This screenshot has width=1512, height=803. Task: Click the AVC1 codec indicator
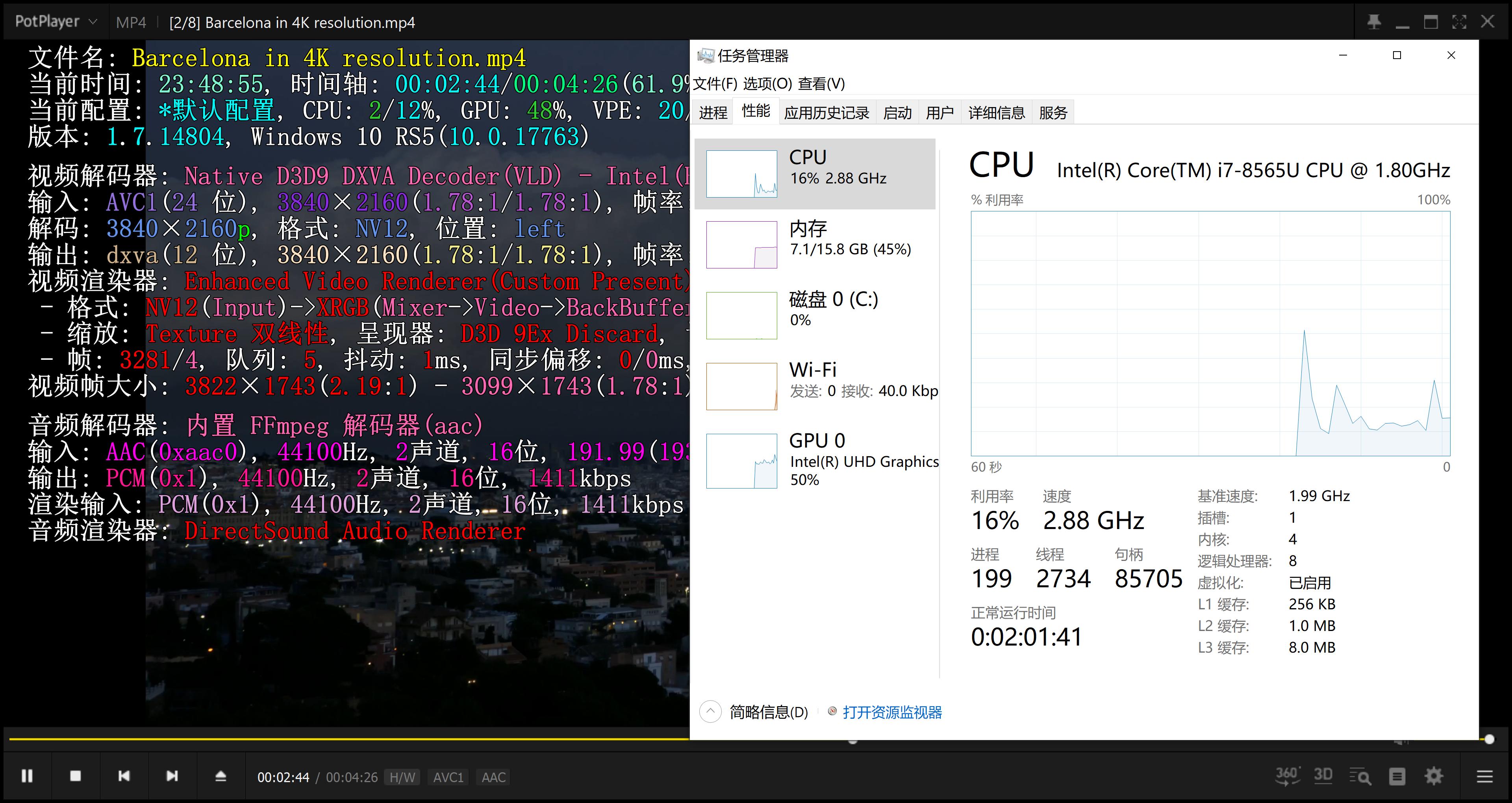point(448,777)
